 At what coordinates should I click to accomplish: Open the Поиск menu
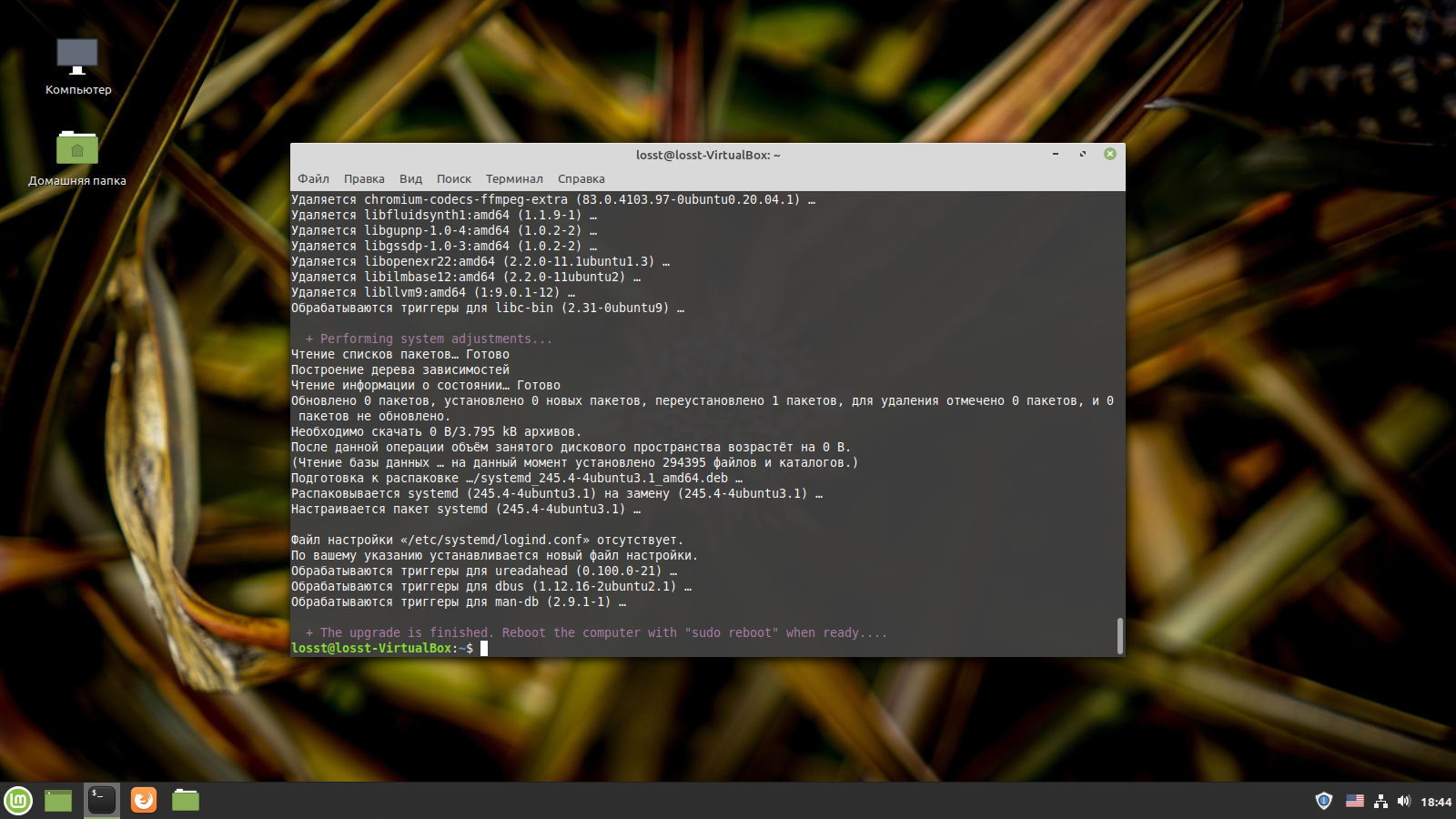coord(454,178)
